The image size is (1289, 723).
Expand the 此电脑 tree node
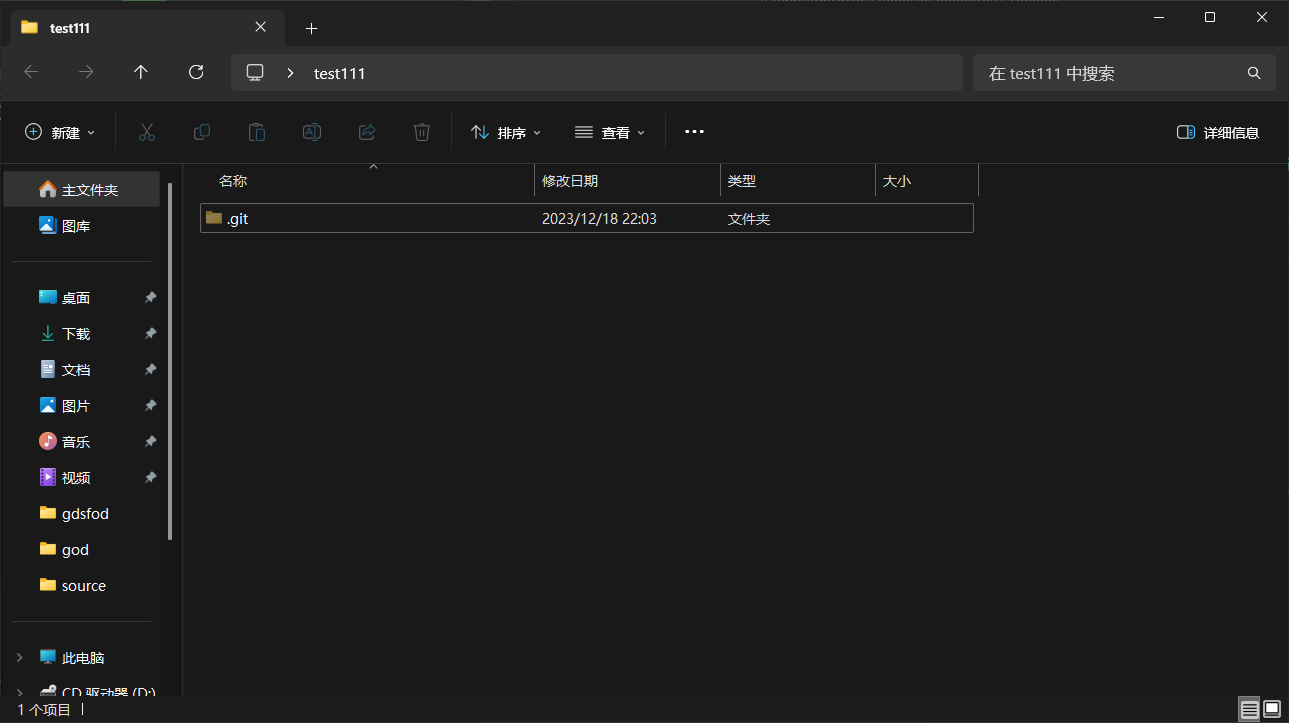point(19,658)
